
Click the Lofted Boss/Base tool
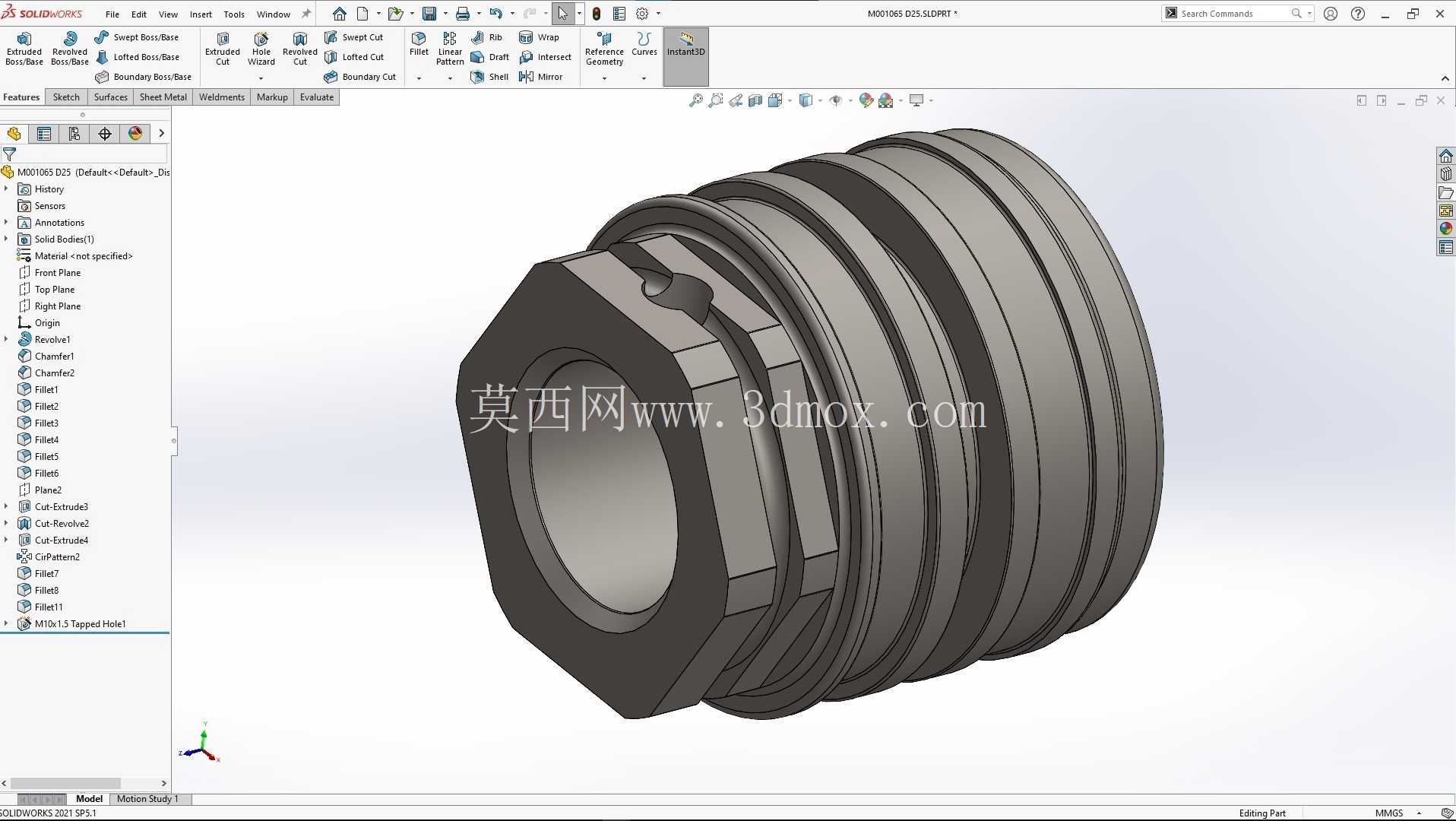(138, 57)
